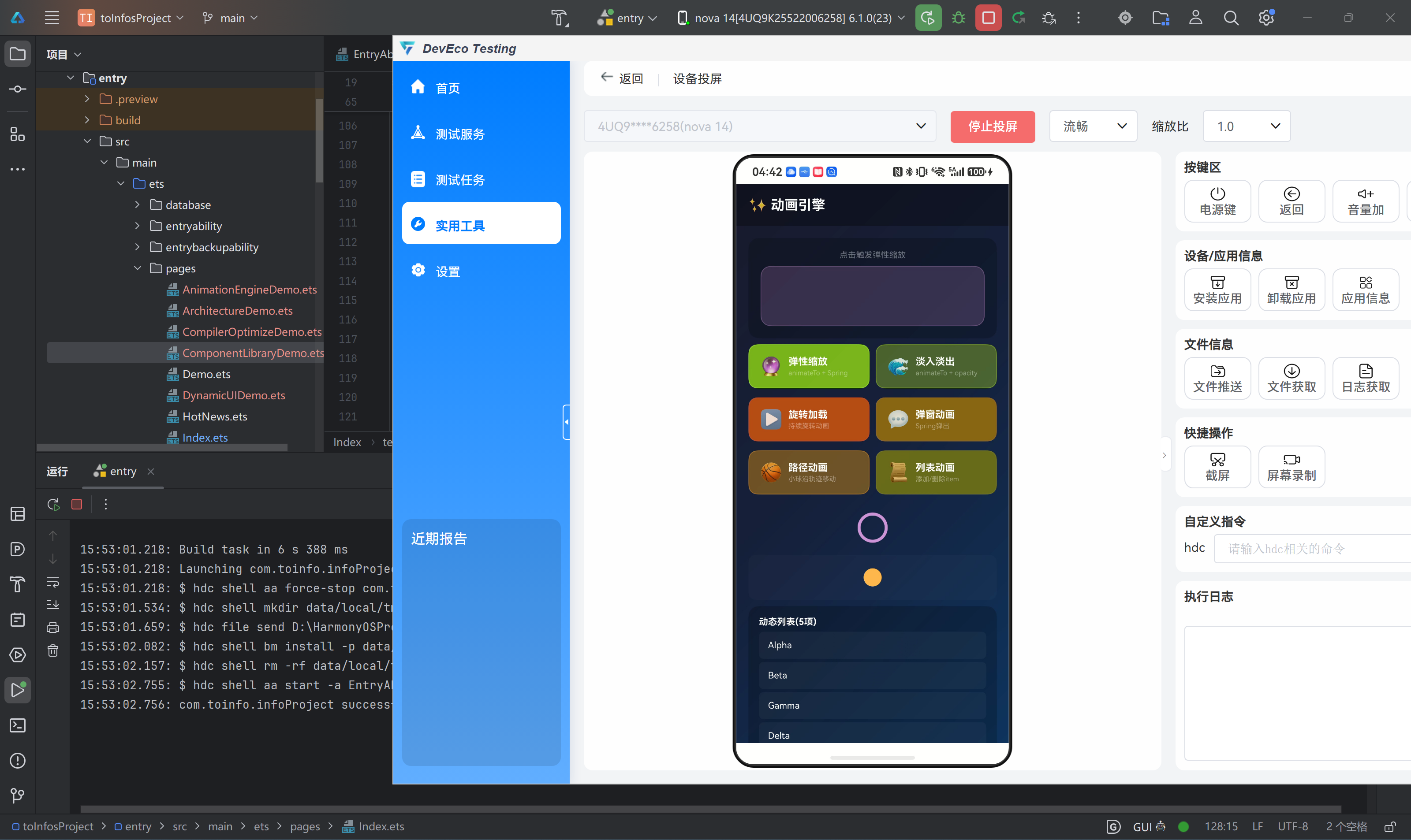Click the project tree horizontal scrollbar
This screenshot has height=840, width=1411.
pos(162,447)
